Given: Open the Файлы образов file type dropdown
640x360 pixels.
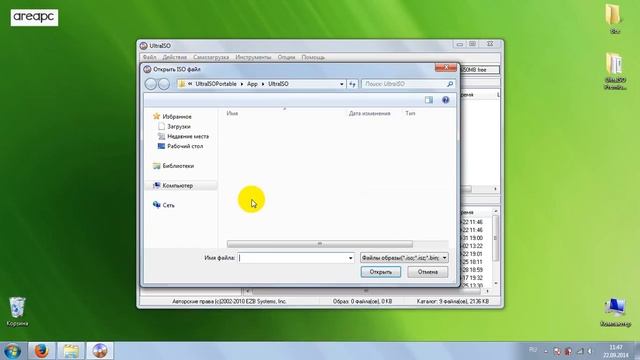Looking at the screenshot, I should pyautogui.click(x=404, y=258).
